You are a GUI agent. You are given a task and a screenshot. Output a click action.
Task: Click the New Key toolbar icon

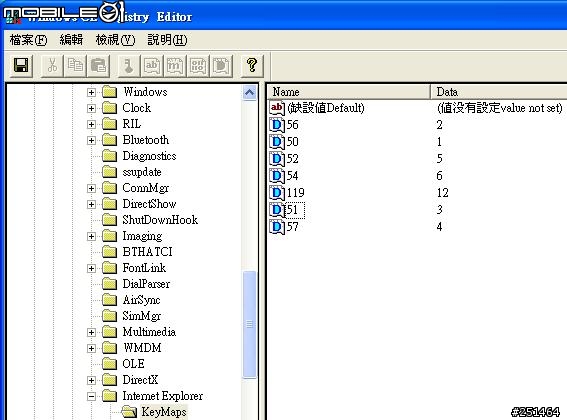(129, 66)
